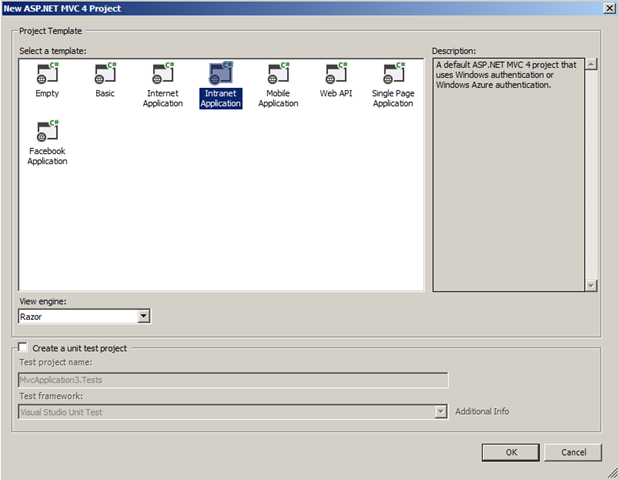Image resolution: width=619 pixels, height=480 pixels.
Task: Click the 'Test project name:' label
Action: point(56,362)
